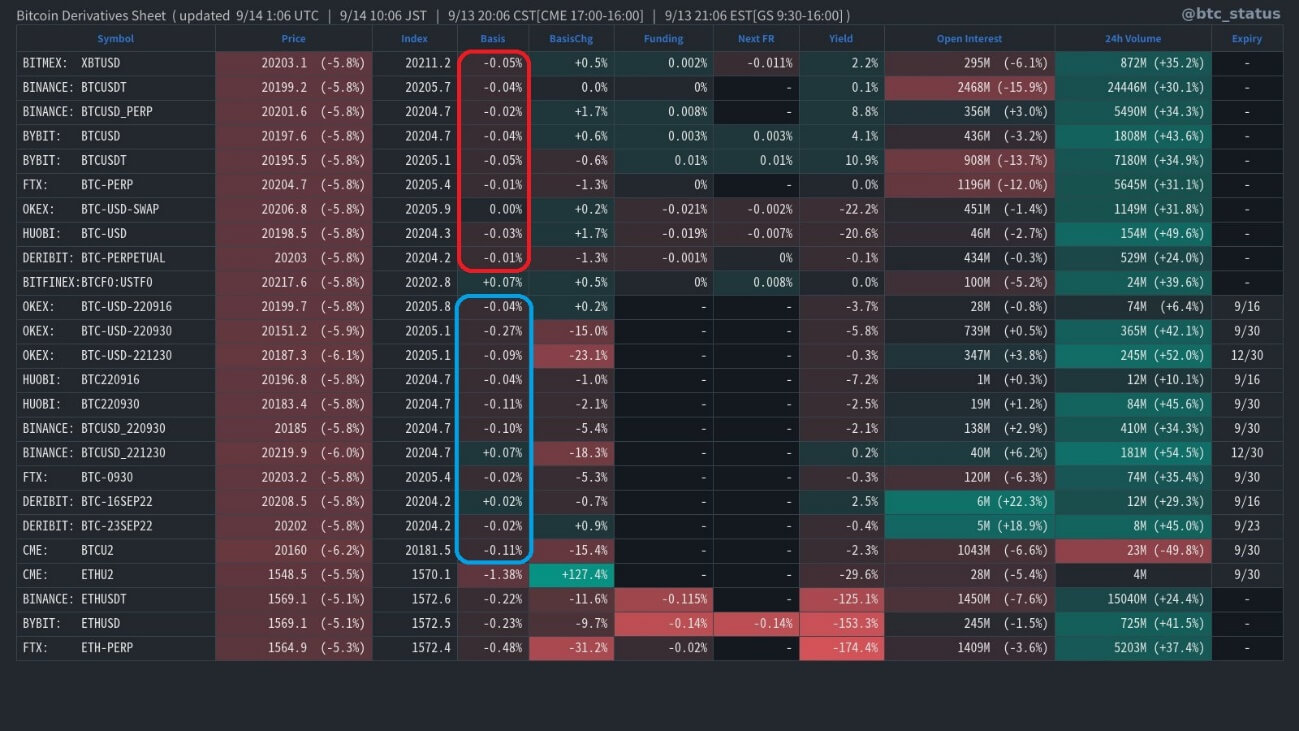Click the Symbol column header

(115, 39)
